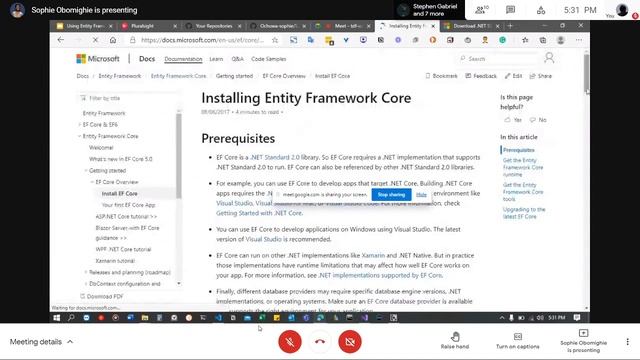This screenshot has width=640, height=360.
Task: Show participants list icon
Action: (x=481, y=10)
